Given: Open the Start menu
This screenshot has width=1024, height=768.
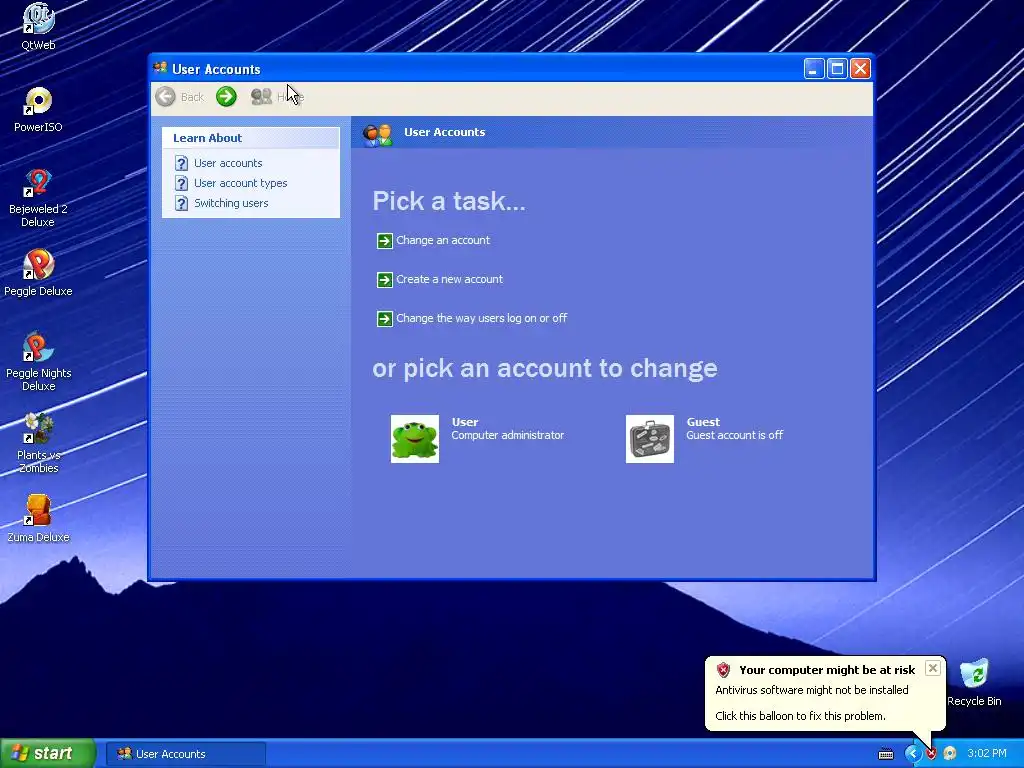Looking at the screenshot, I should (48, 753).
